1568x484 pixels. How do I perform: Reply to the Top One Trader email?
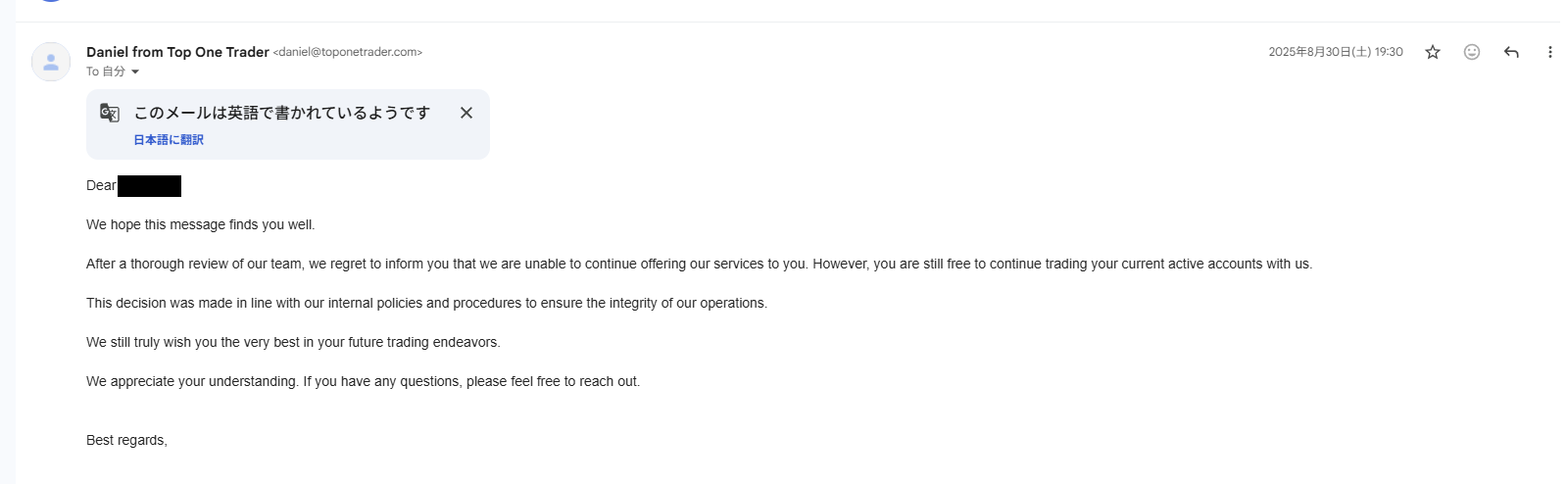(x=1510, y=52)
